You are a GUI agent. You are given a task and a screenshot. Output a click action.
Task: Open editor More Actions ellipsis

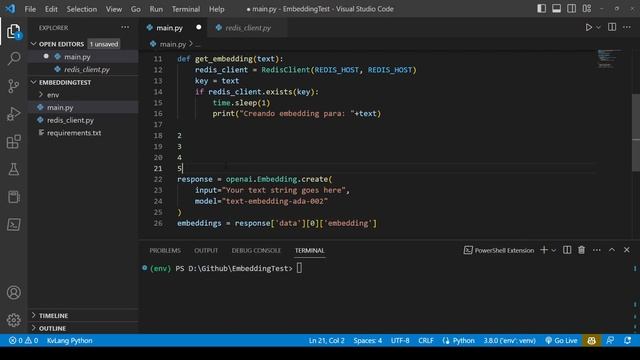pyautogui.click(x=627, y=27)
